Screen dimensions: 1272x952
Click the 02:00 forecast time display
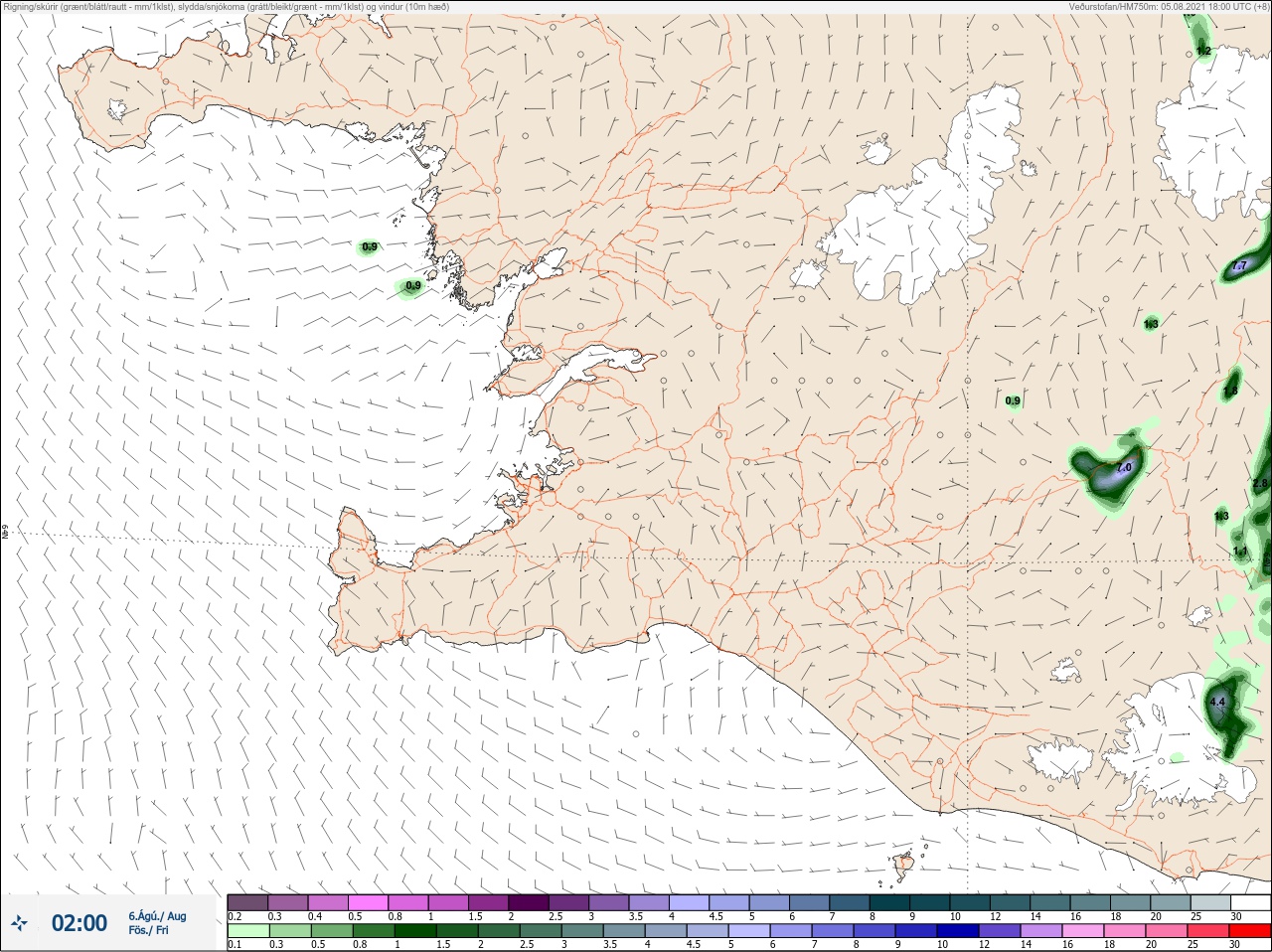pyautogui.click(x=79, y=923)
